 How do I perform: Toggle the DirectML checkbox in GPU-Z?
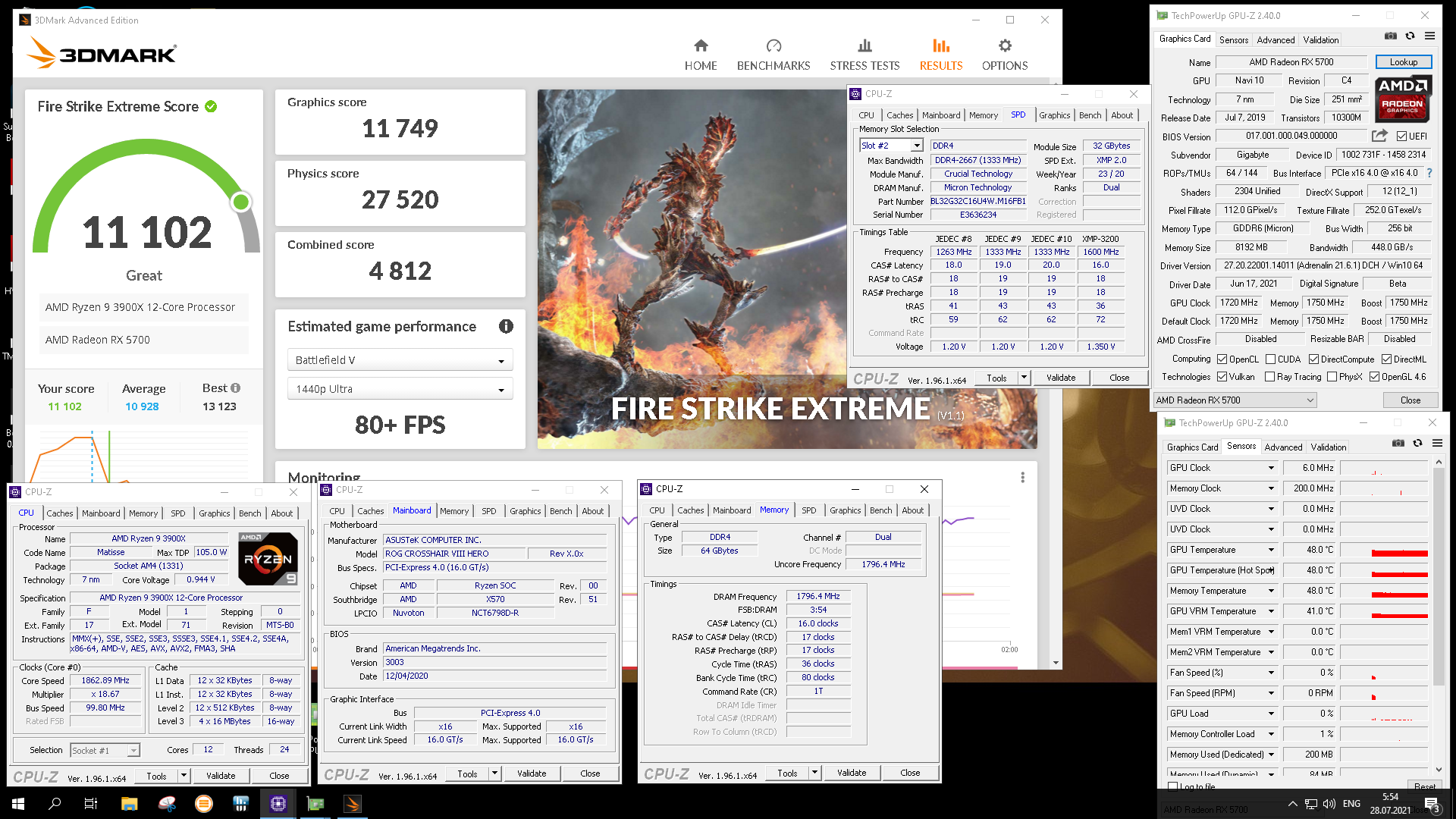(1386, 359)
